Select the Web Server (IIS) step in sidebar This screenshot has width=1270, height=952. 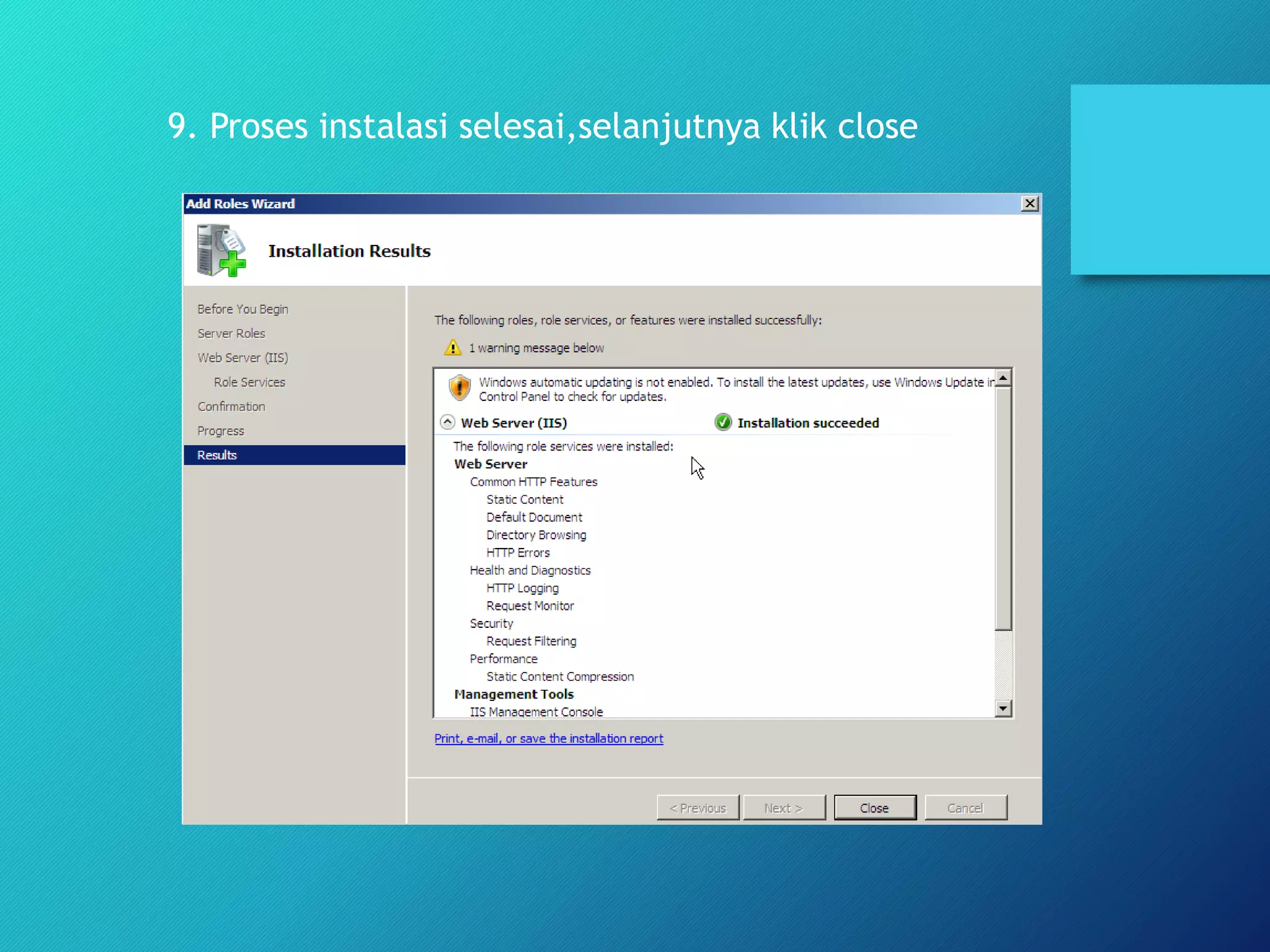coord(243,358)
